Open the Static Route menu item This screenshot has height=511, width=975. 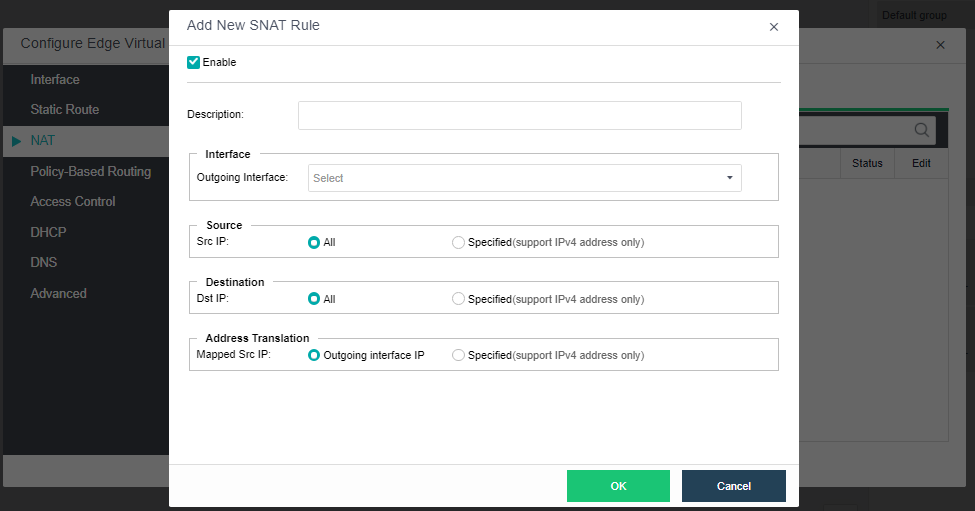[x=65, y=109]
